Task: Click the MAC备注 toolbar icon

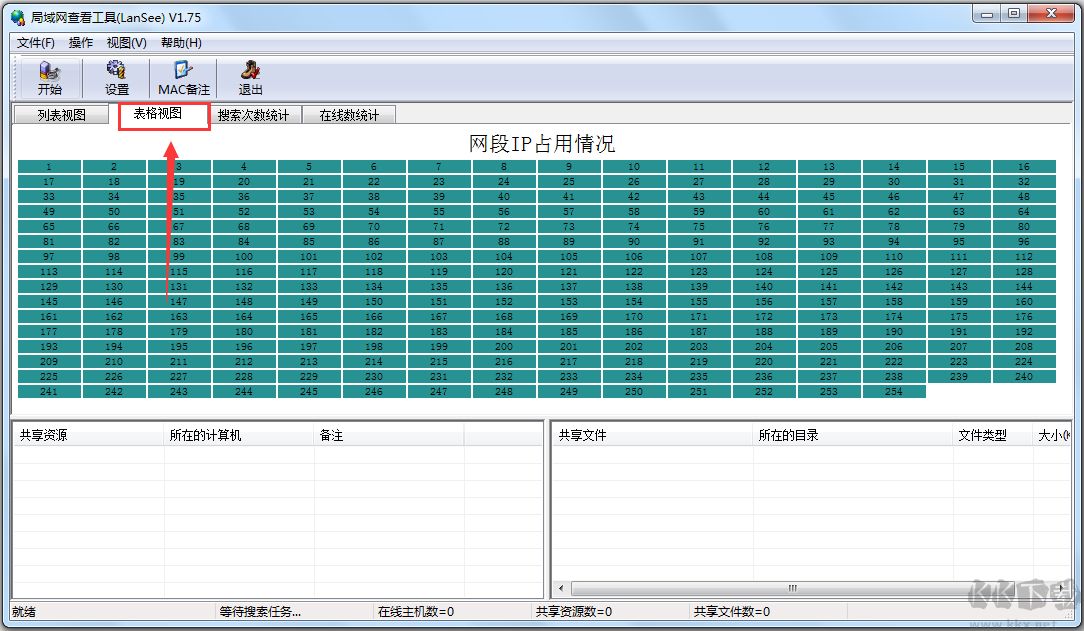Action: point(184,78)
